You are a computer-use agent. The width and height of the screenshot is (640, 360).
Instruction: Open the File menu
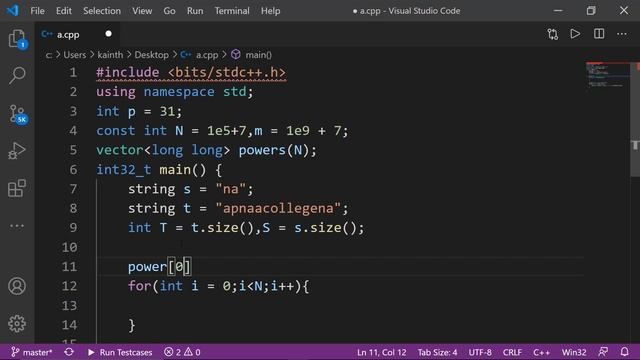point(38,11)
